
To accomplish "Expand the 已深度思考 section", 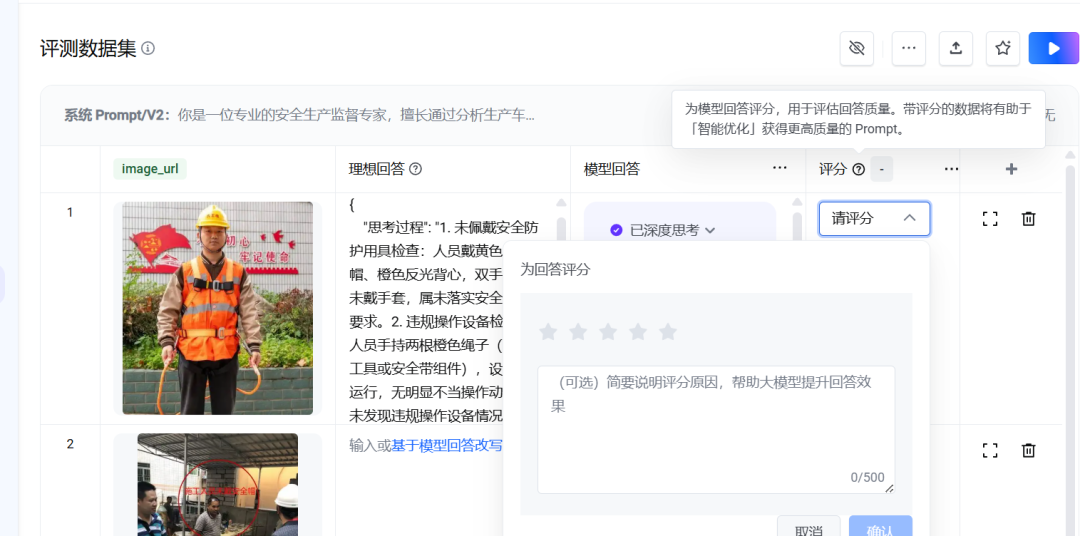I will tap(663, 230).
